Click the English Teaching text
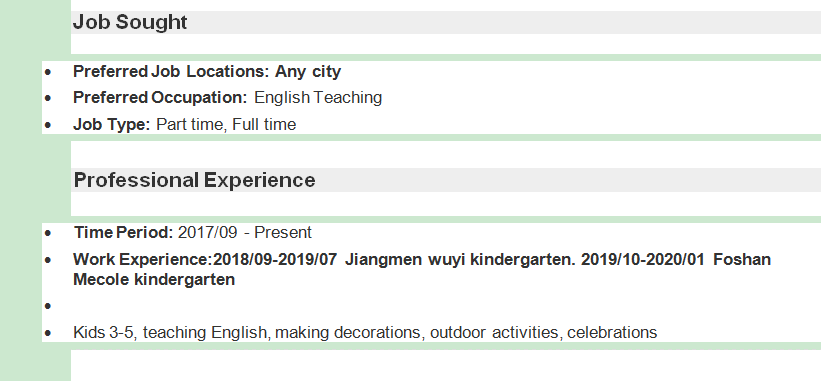Image resolution: width=821 pixels, height=381 pixels. coord(318,98)
